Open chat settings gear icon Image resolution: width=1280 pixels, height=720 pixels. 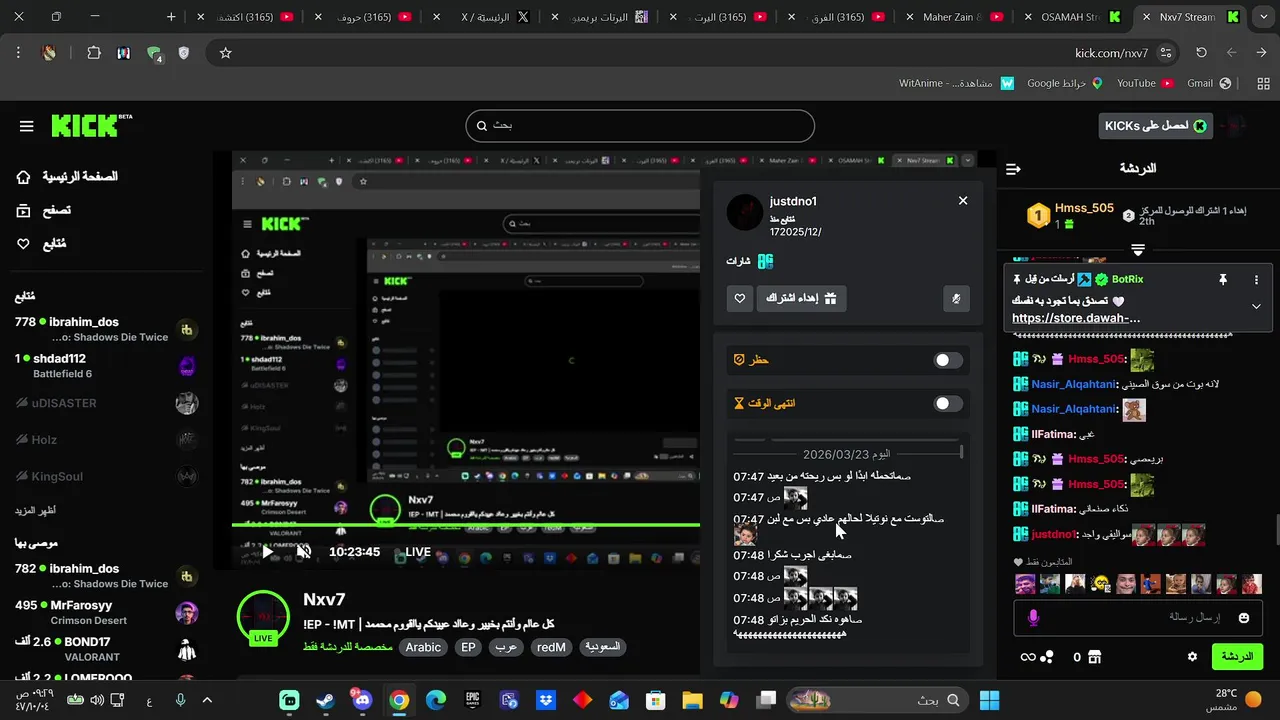(x=1192, y=657)
